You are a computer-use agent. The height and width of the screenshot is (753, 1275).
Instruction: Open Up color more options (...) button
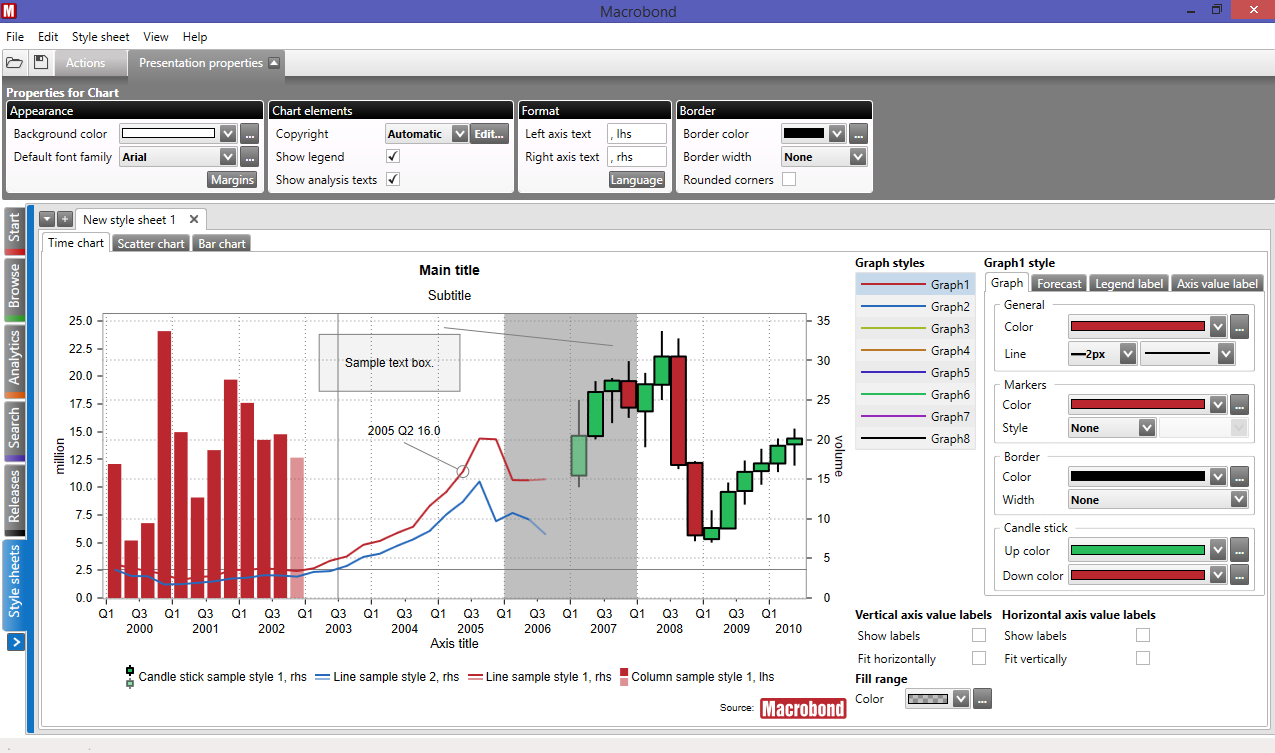(x=1240, y=550)
